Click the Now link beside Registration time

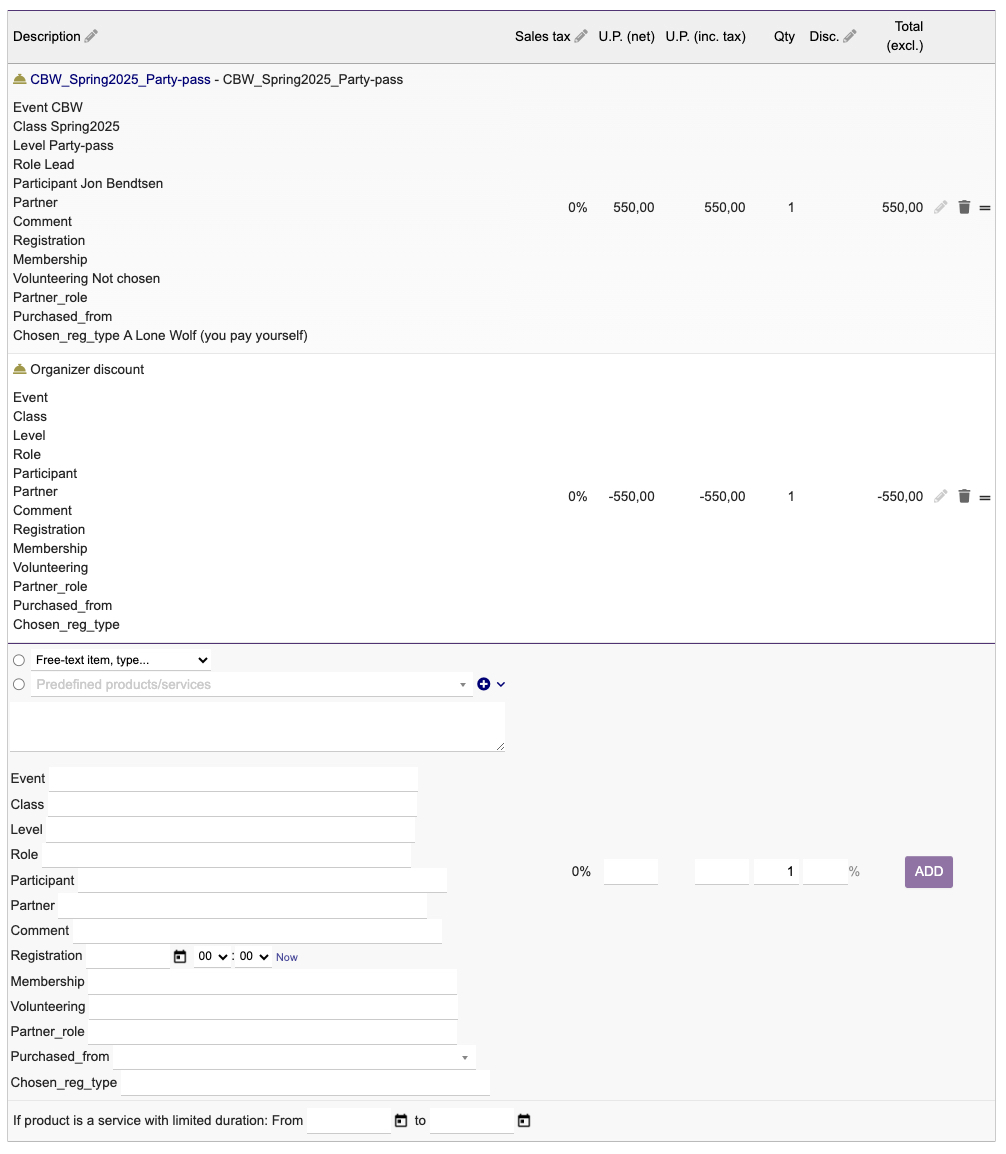coord(287,957)
